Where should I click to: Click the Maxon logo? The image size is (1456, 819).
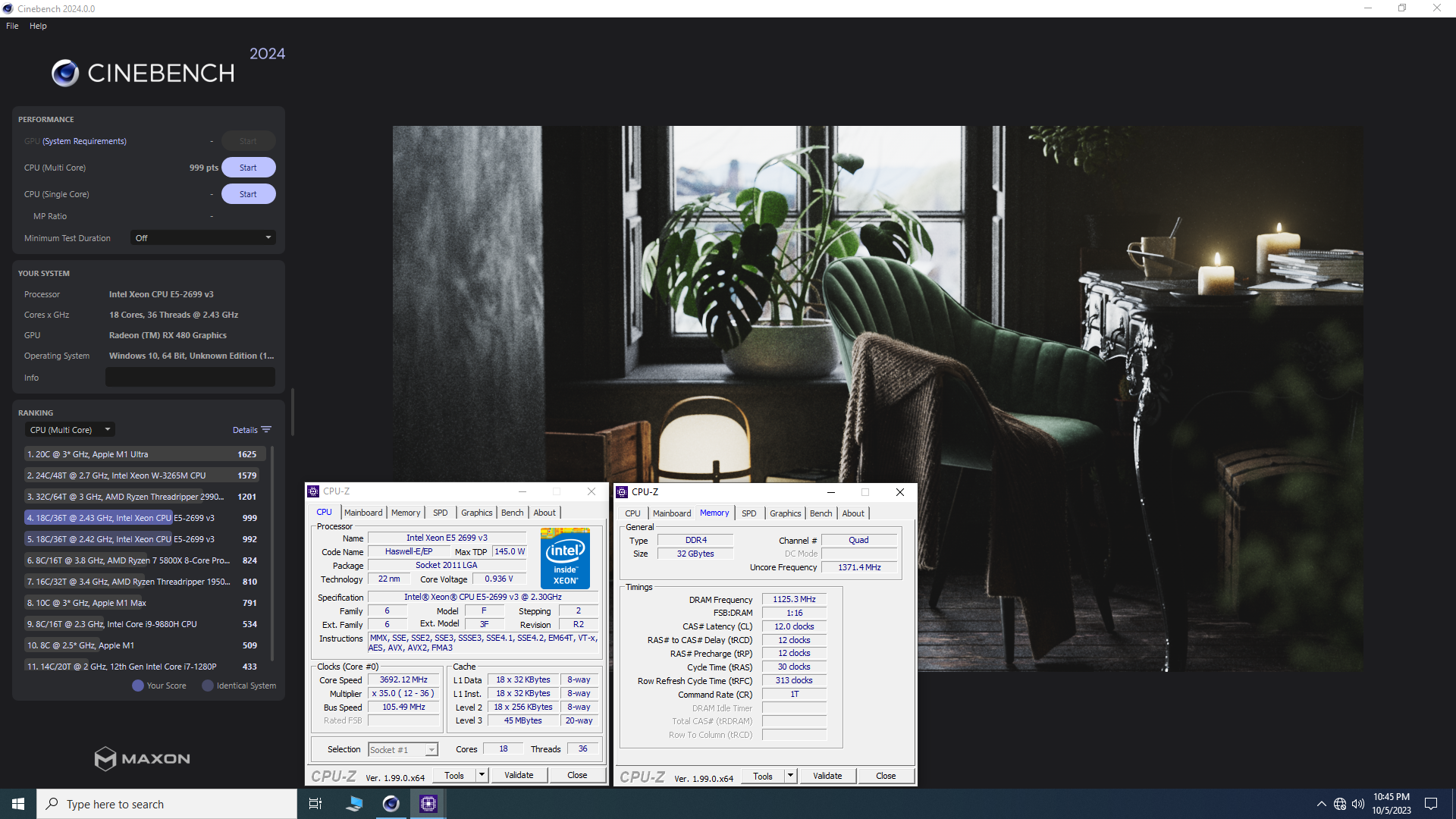click(x=143, y=758)
